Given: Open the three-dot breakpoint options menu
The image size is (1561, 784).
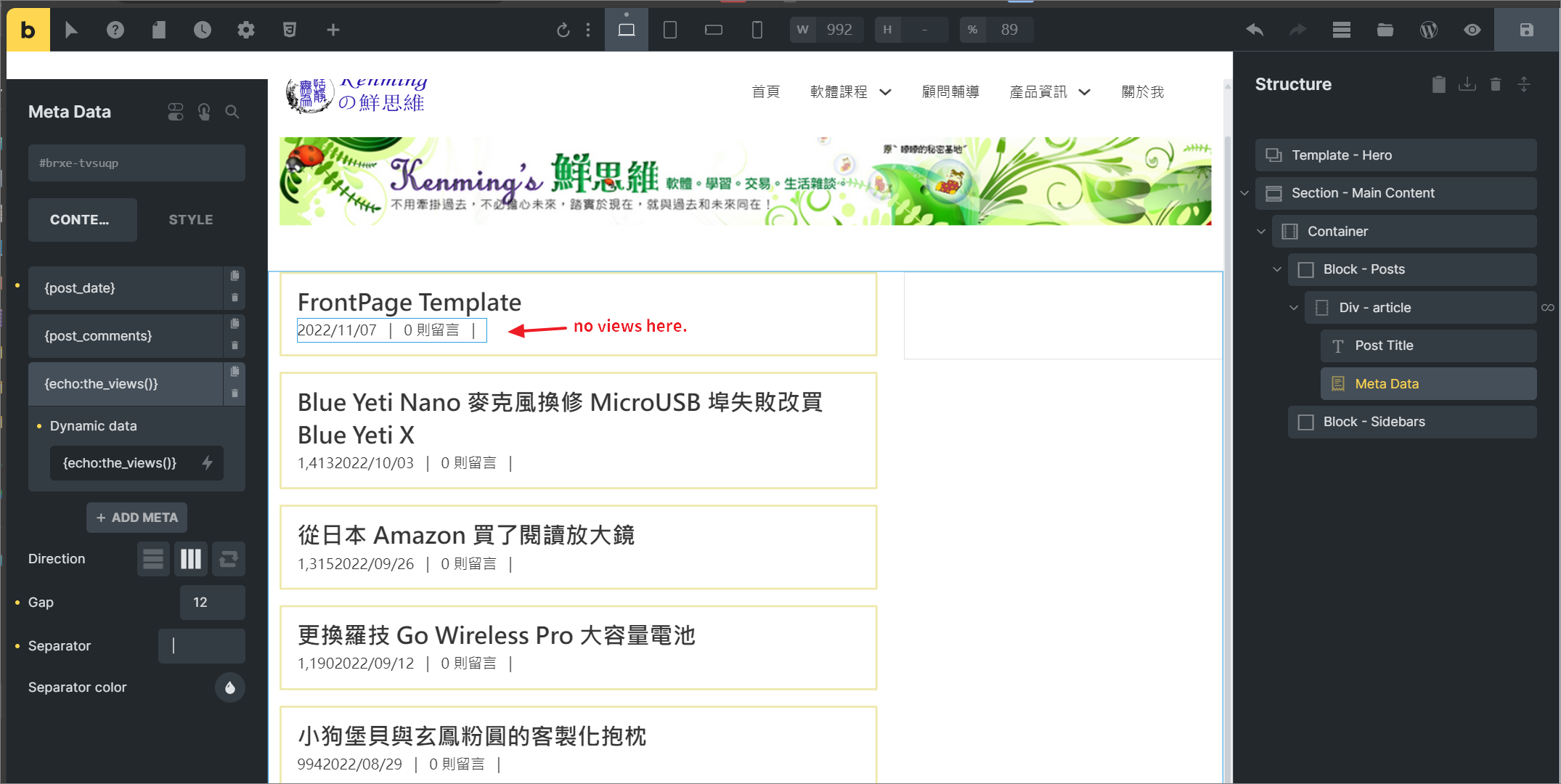Looking at the screenshot, I should (x=588, y=30).
